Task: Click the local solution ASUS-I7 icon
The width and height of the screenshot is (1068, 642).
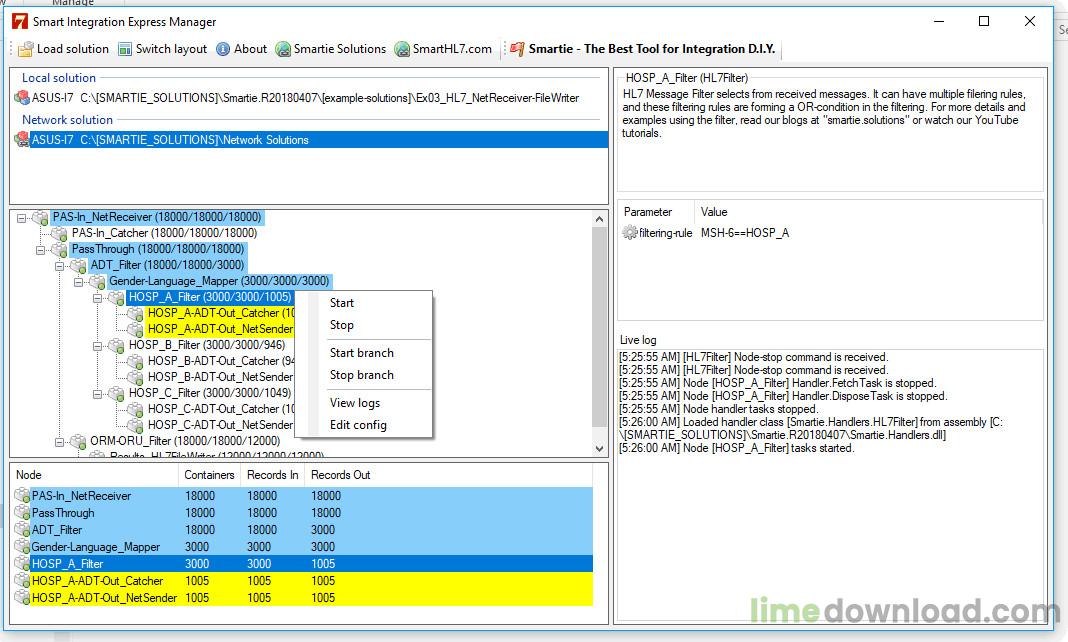Action: coord(22,98)
